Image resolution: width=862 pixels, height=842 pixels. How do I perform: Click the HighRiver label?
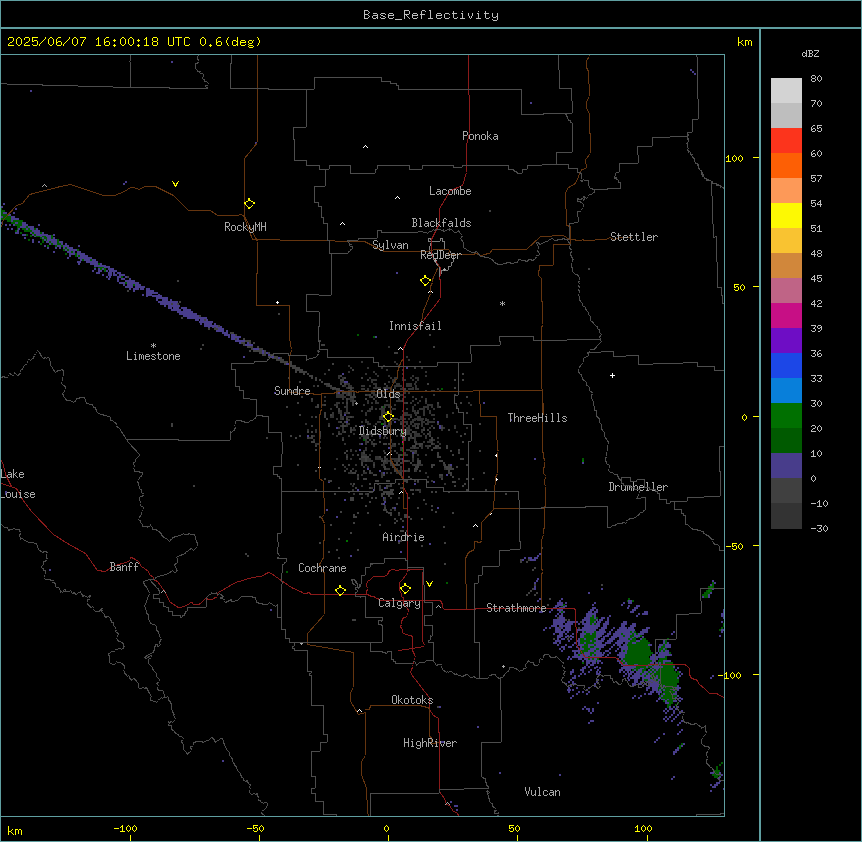(430, 743)
